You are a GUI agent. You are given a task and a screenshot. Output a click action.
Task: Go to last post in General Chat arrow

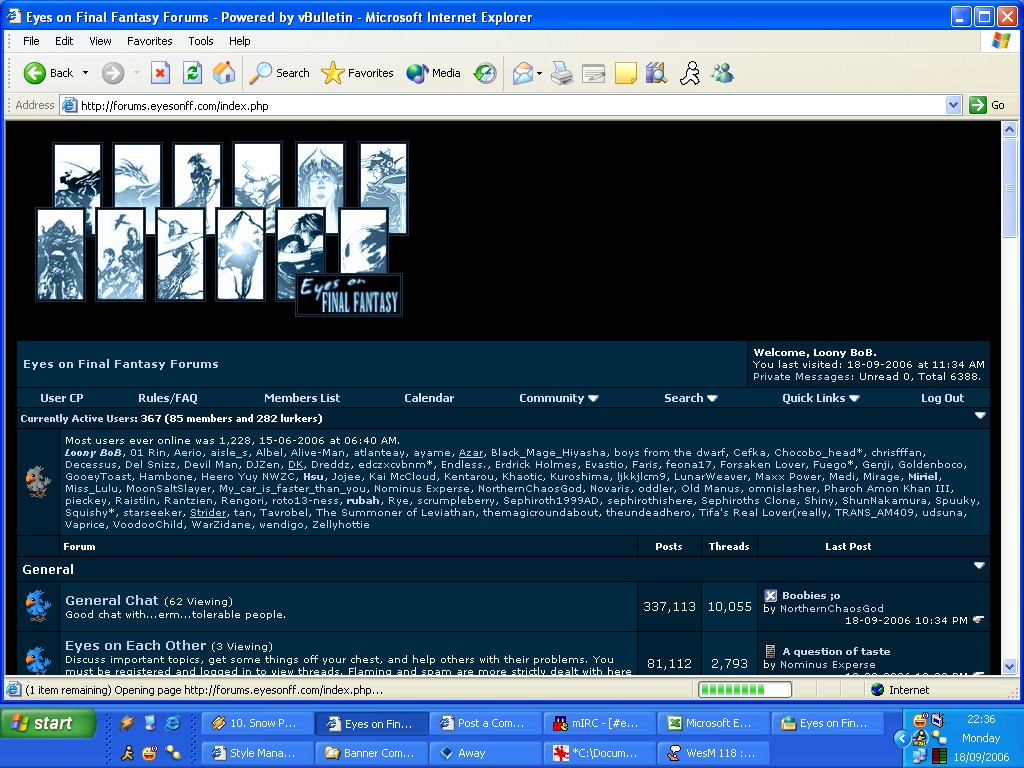[x=978, y=620]
